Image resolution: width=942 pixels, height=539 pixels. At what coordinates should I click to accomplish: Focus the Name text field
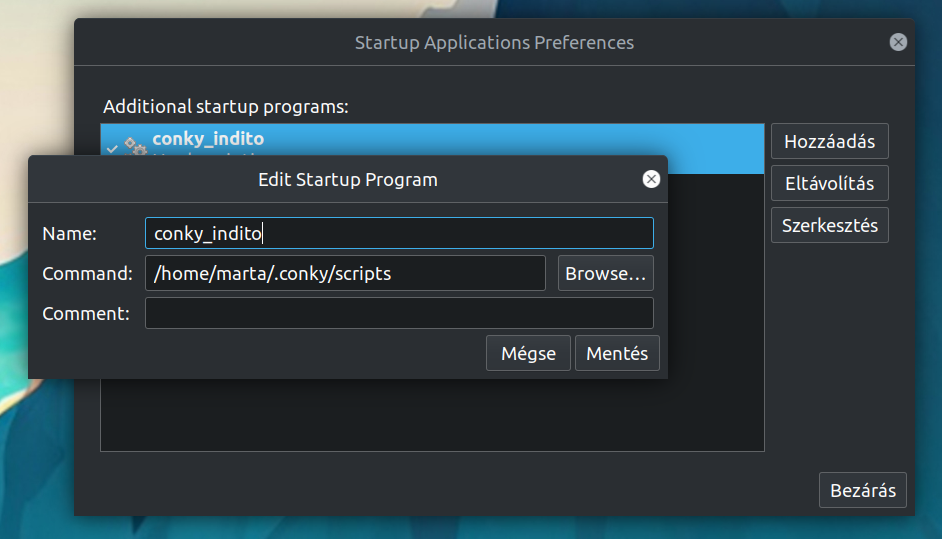click(x=399, y=233)
